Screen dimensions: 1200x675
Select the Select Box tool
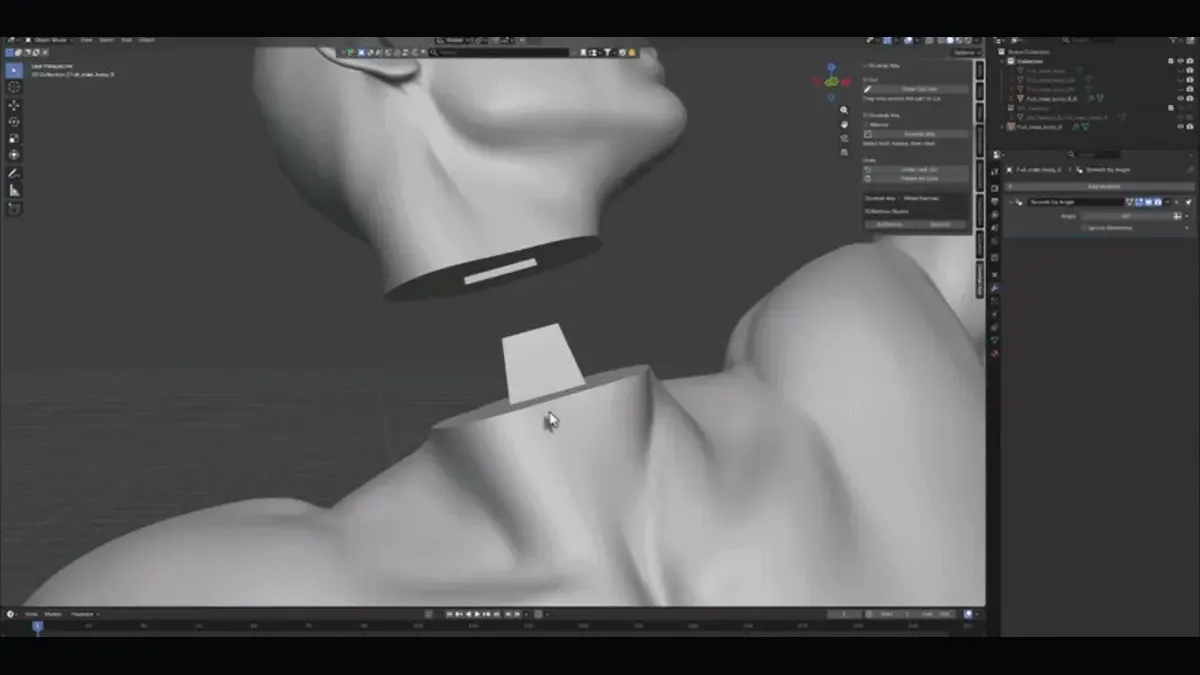14,71
